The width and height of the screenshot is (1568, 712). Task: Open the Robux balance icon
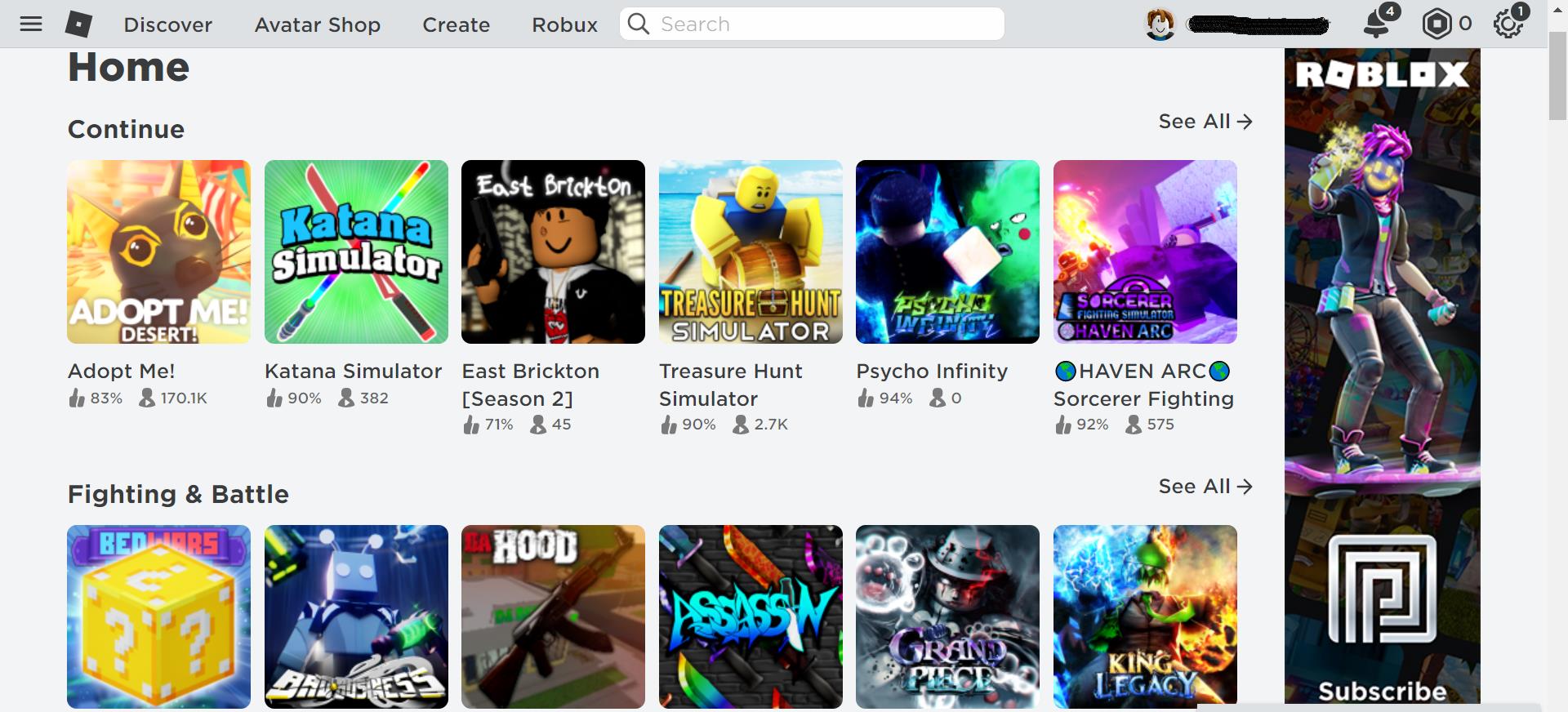point(1437,24)
